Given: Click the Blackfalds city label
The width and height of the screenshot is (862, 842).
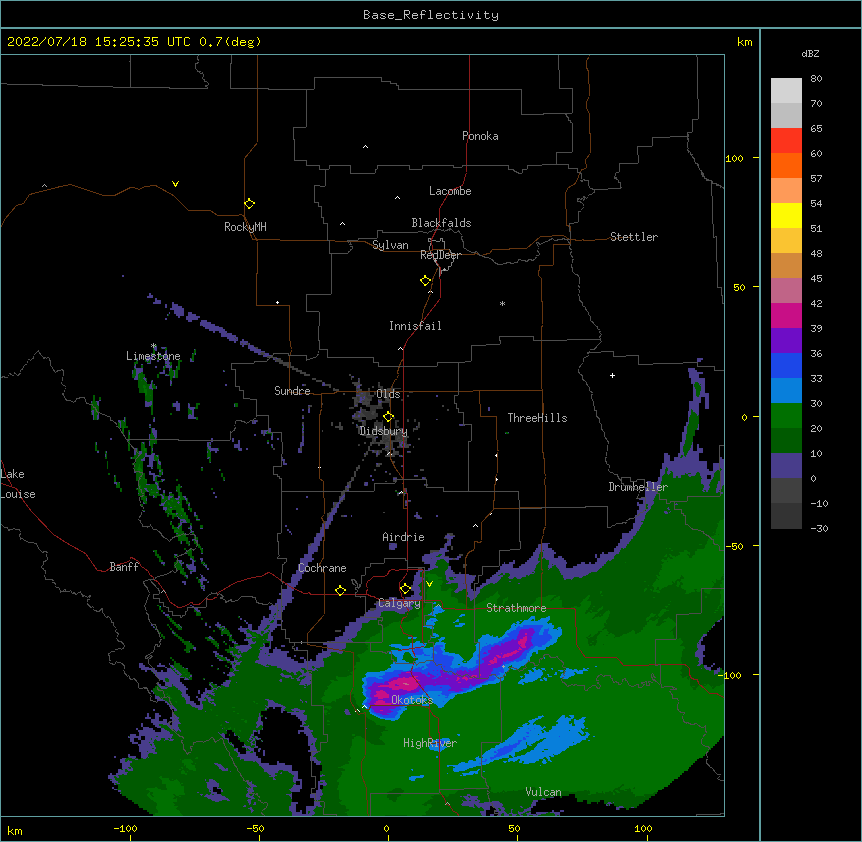Looking at the screenshot, I should [441, 223].
